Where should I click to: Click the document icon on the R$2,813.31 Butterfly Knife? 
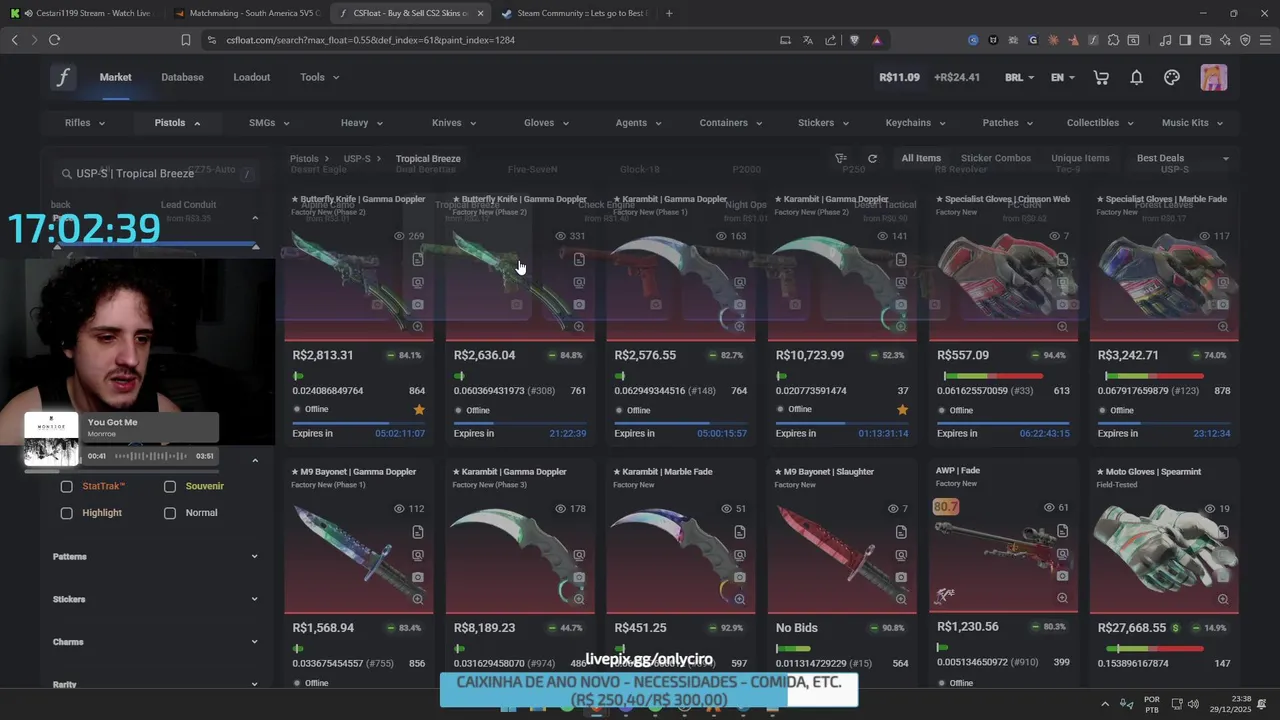(418, 259)
